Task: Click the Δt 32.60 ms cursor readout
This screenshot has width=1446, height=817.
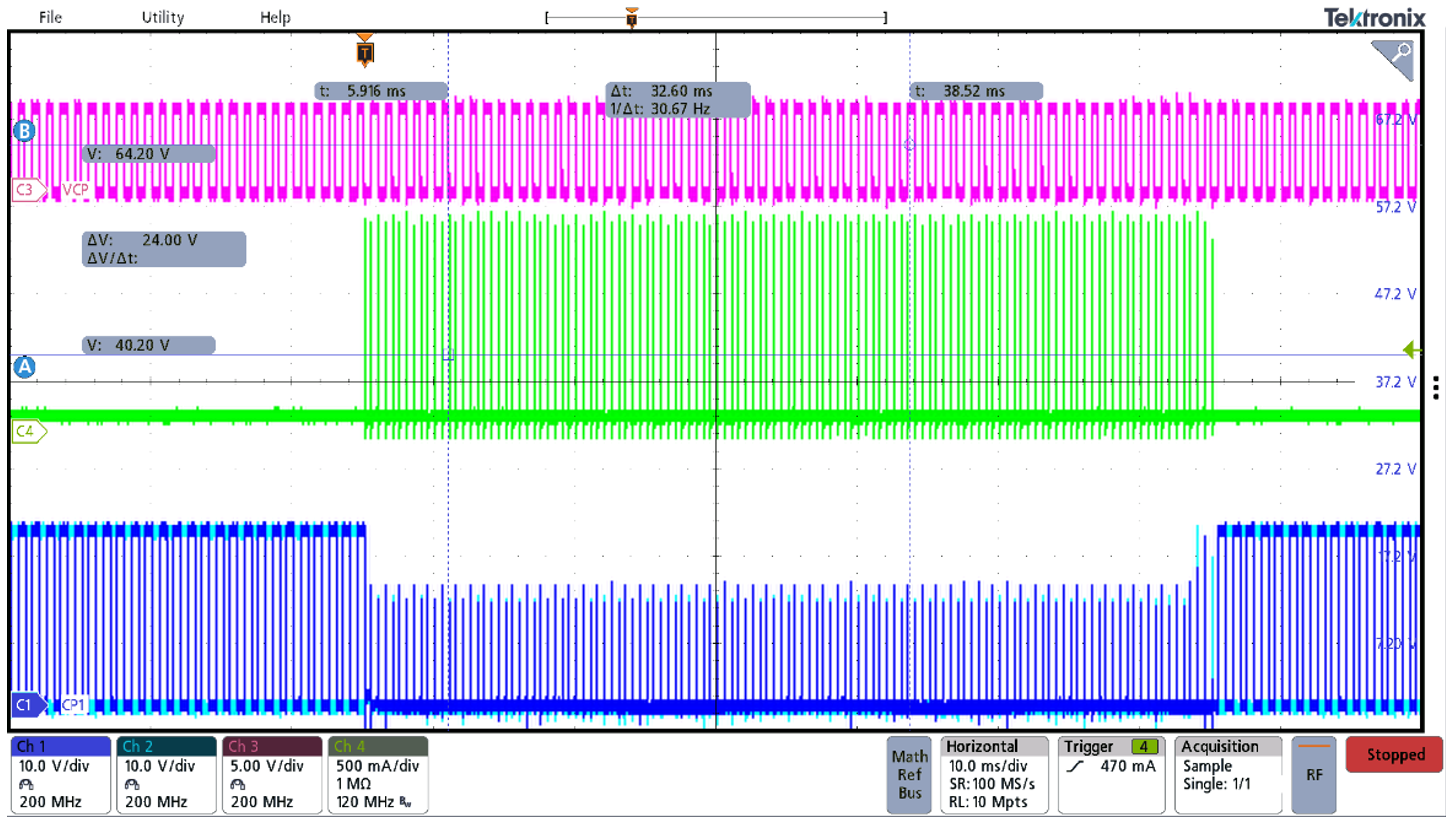Action: click(678, 99)
